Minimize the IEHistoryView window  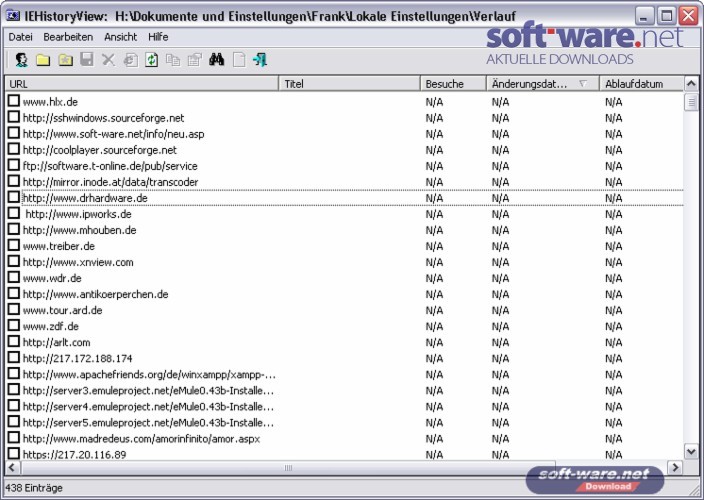644,16
